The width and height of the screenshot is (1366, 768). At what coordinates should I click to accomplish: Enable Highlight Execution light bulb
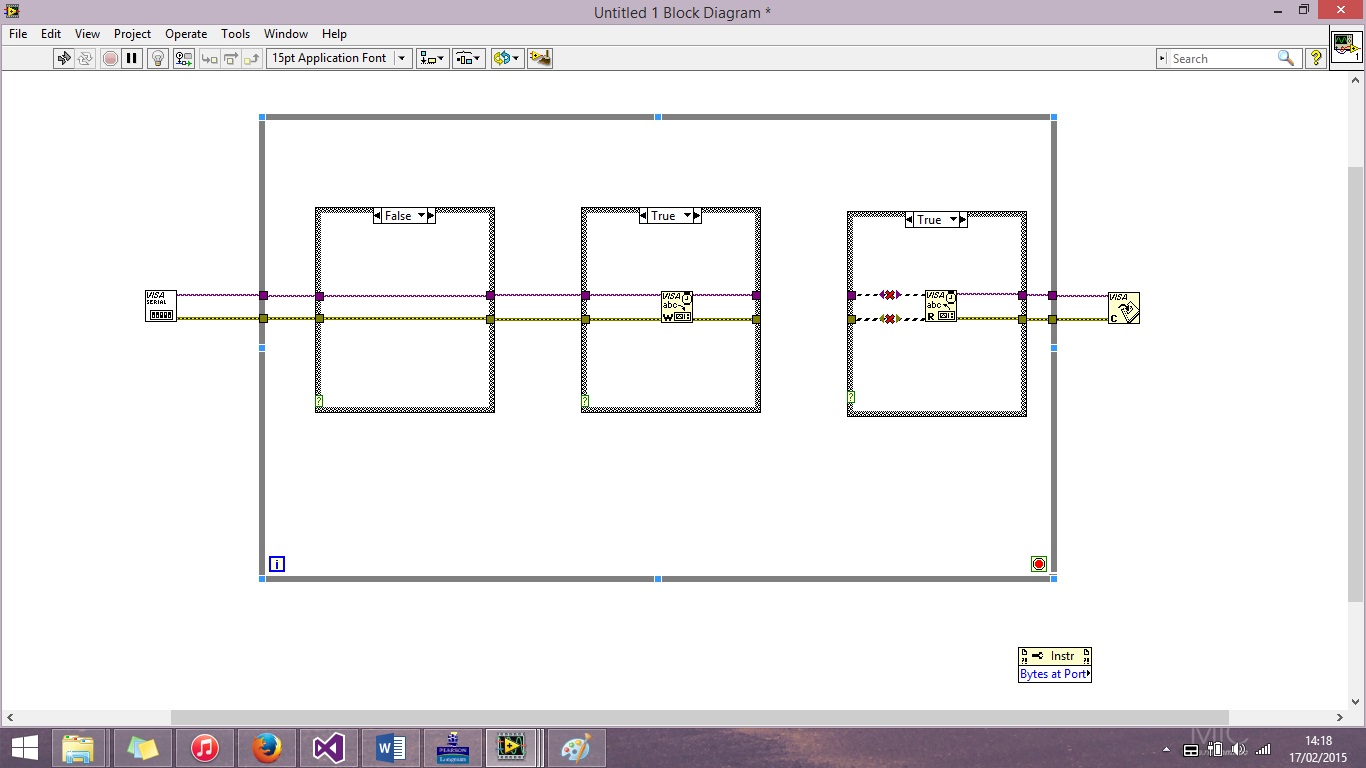(x=157, y=58)
